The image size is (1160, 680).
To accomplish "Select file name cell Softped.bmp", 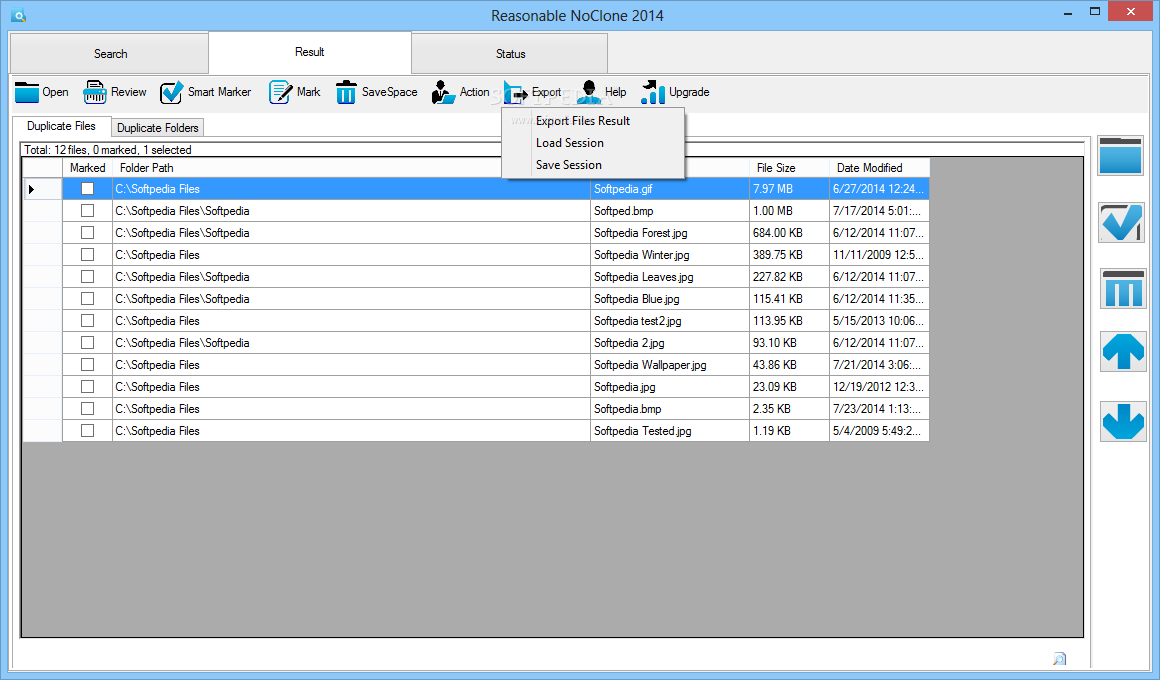I will [670, 211].
